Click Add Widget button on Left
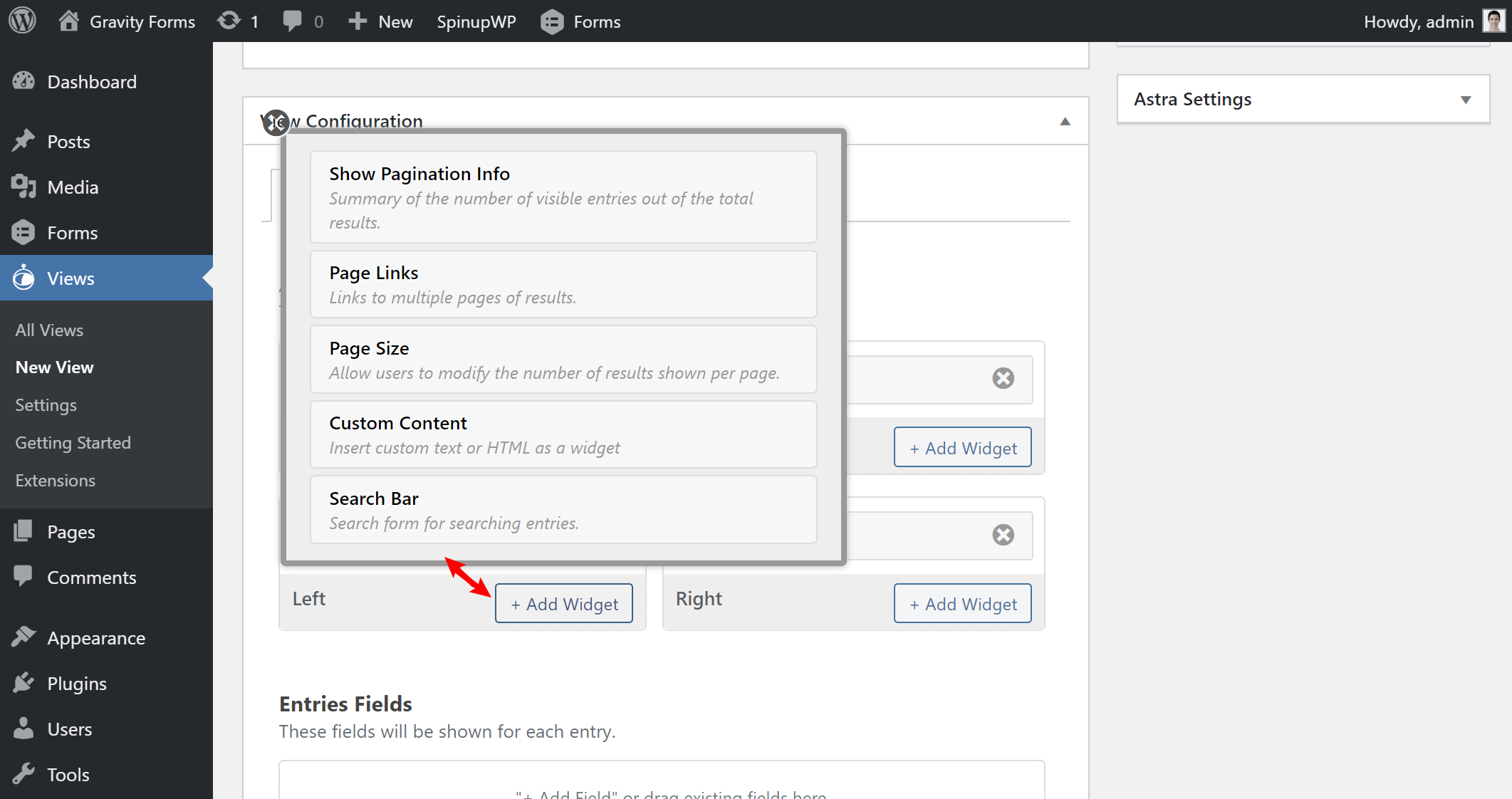 click(x=565, y=603)
